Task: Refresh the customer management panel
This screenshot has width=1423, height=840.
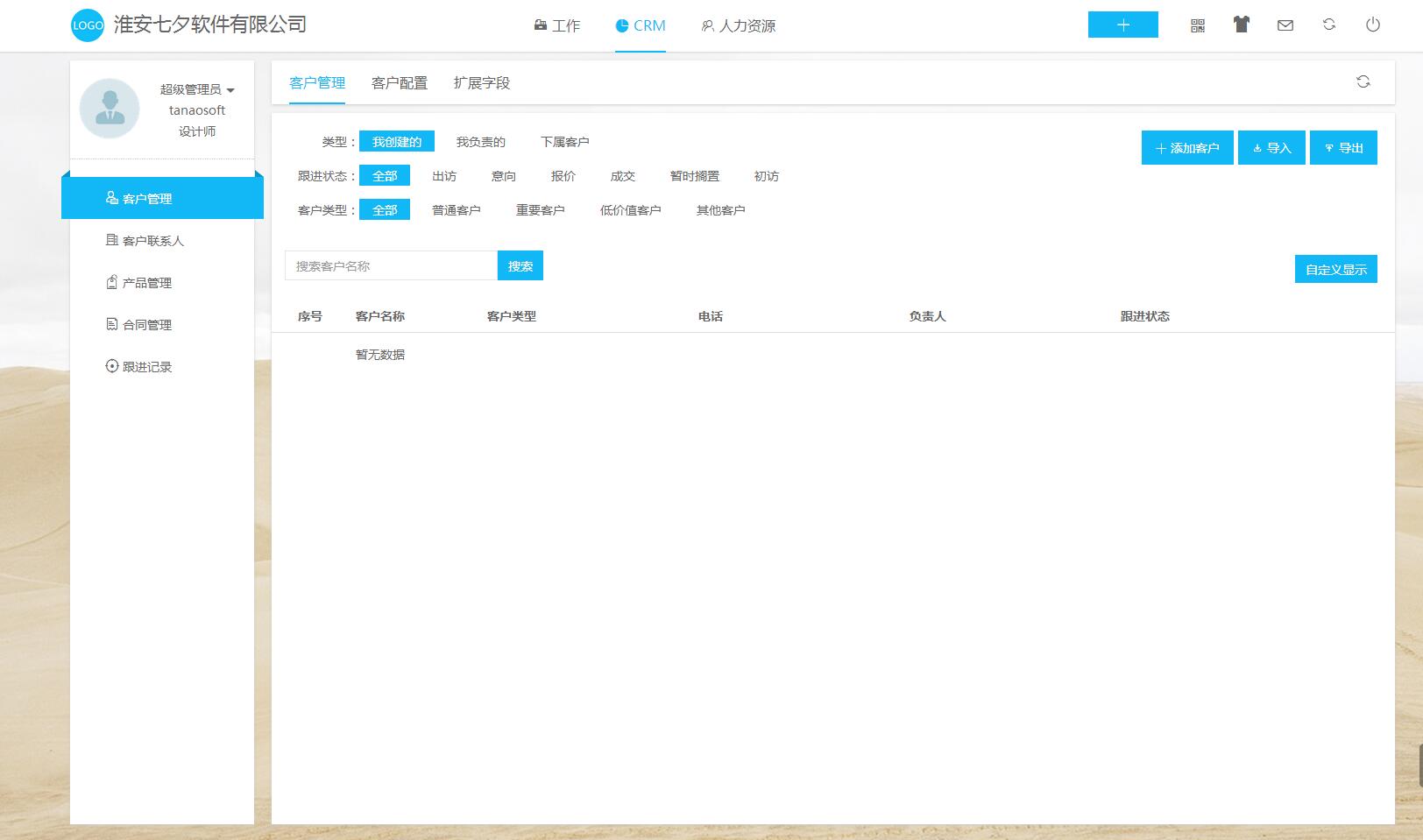Action: pyautogui.click(x=1363, y=81)
